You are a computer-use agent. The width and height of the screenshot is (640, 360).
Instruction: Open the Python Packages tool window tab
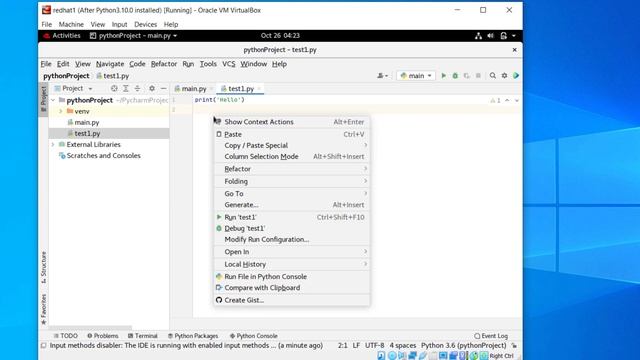tap(193, 336)
